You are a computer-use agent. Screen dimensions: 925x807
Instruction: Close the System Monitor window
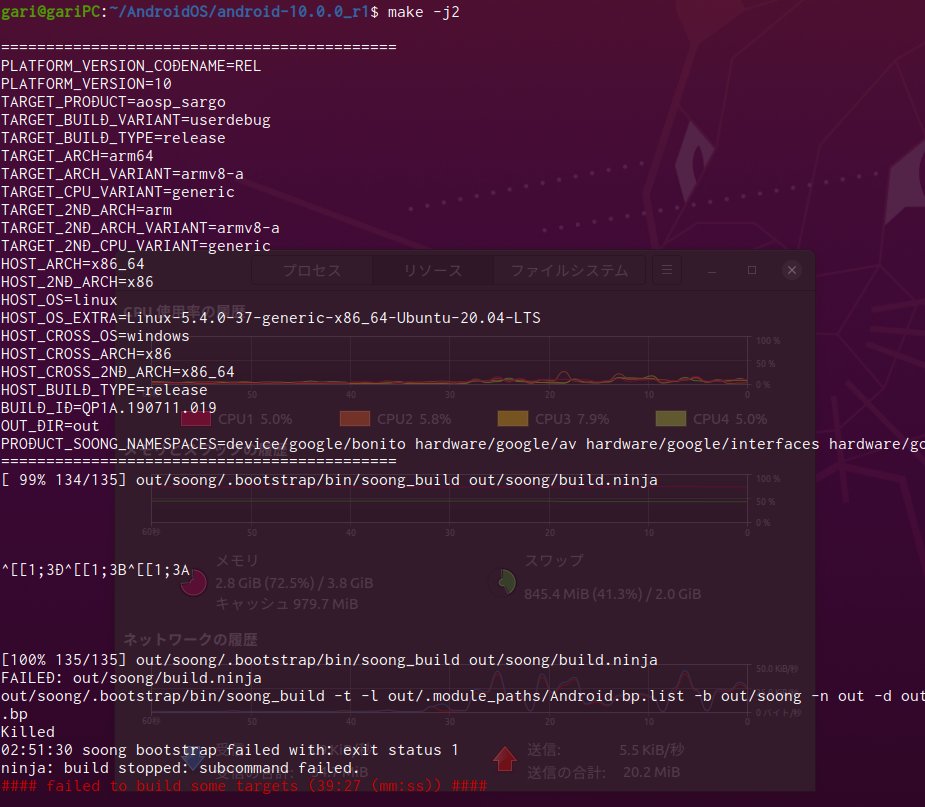[x=792, y=270]
